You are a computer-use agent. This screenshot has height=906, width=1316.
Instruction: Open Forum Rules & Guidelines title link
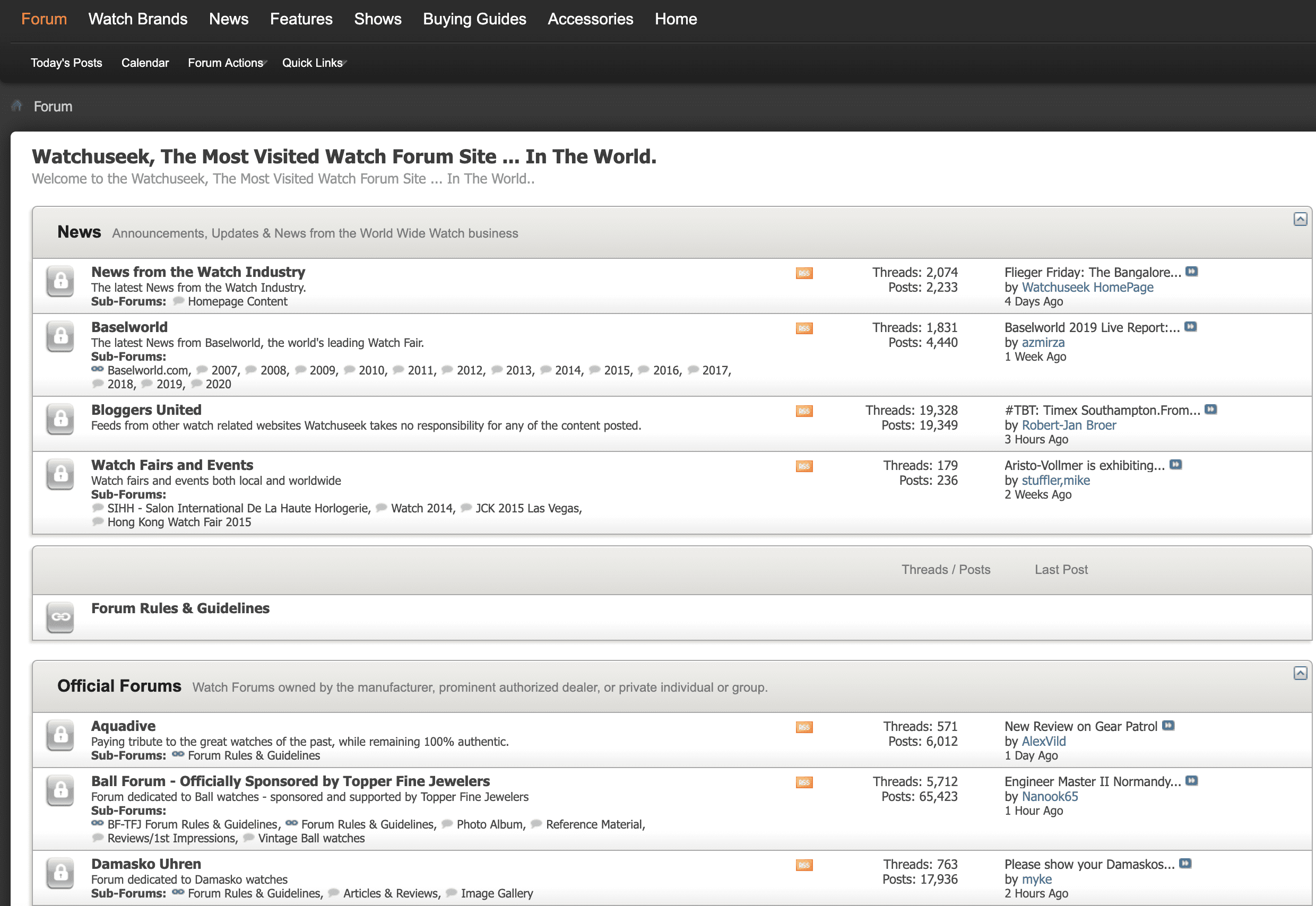click(180, 608)
